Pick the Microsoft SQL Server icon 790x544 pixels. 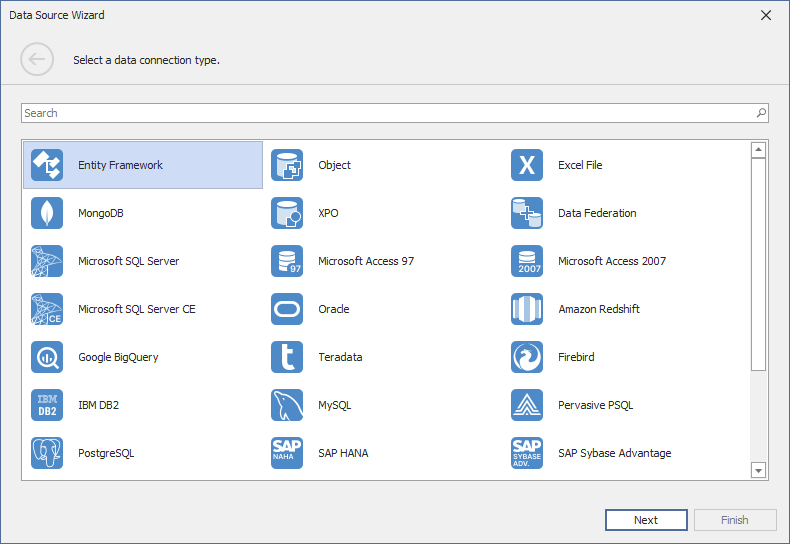47,261
